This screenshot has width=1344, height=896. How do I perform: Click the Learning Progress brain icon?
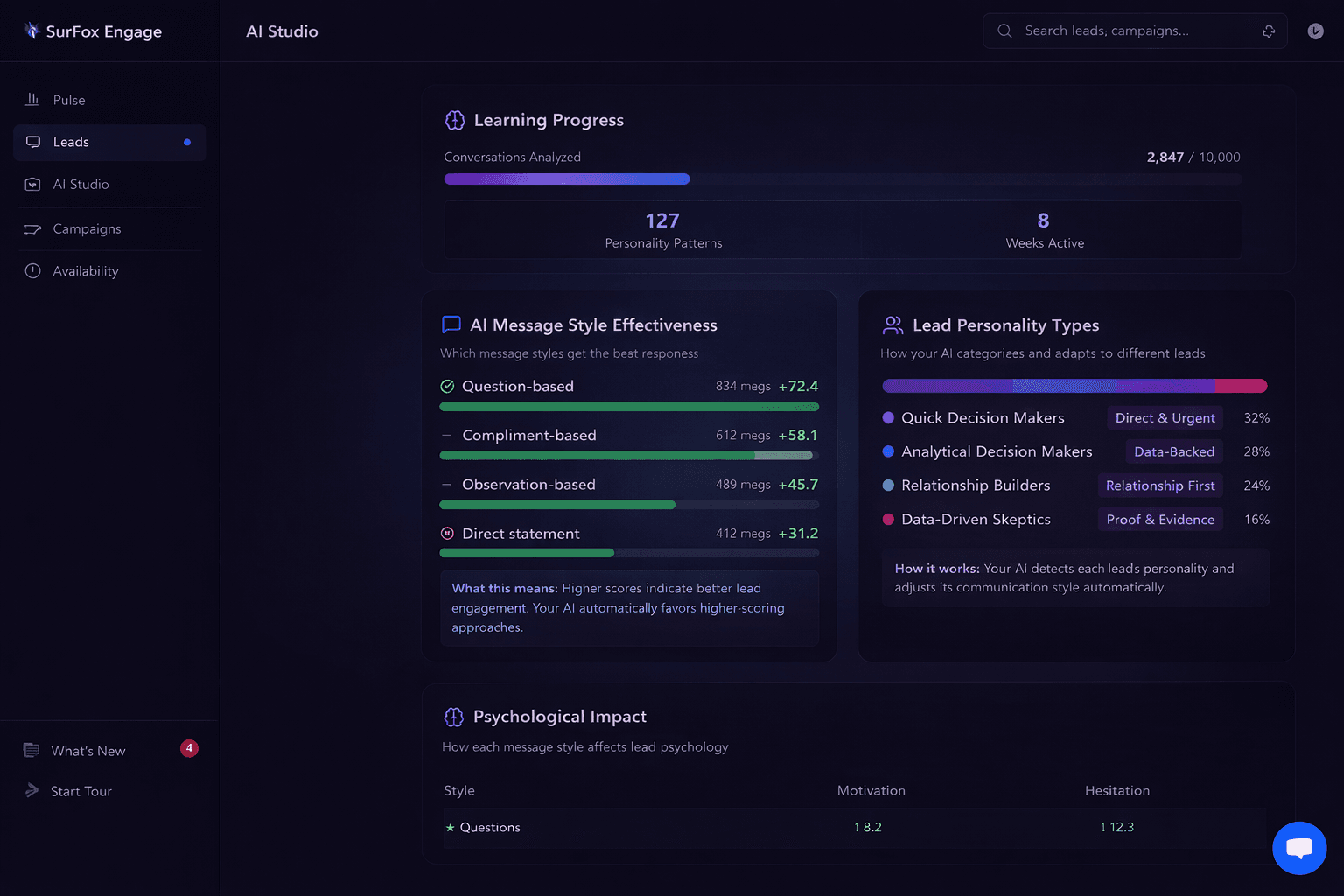[x=455, y=120]
